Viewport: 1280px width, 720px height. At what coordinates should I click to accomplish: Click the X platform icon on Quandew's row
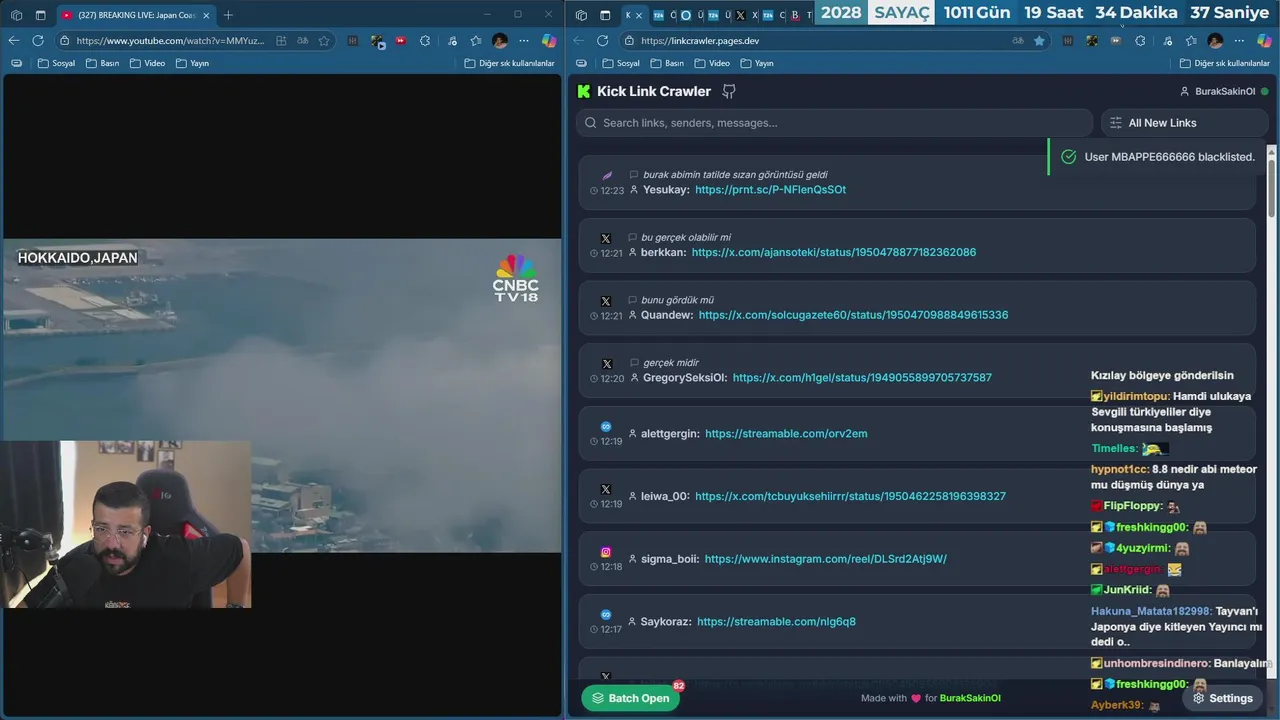(606, 301)
